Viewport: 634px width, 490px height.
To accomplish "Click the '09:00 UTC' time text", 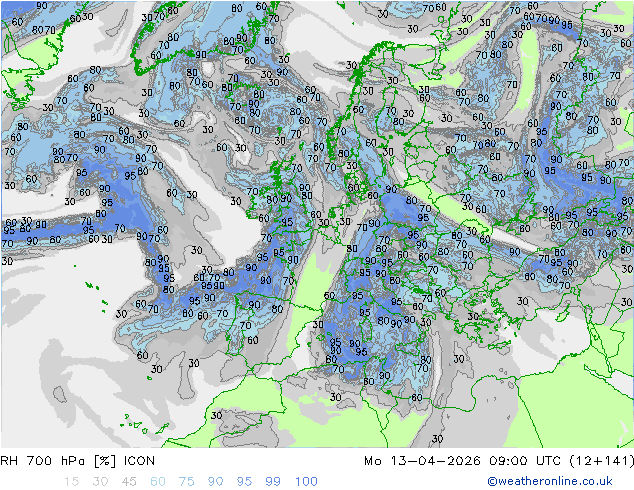I will [x=525, y=461].
